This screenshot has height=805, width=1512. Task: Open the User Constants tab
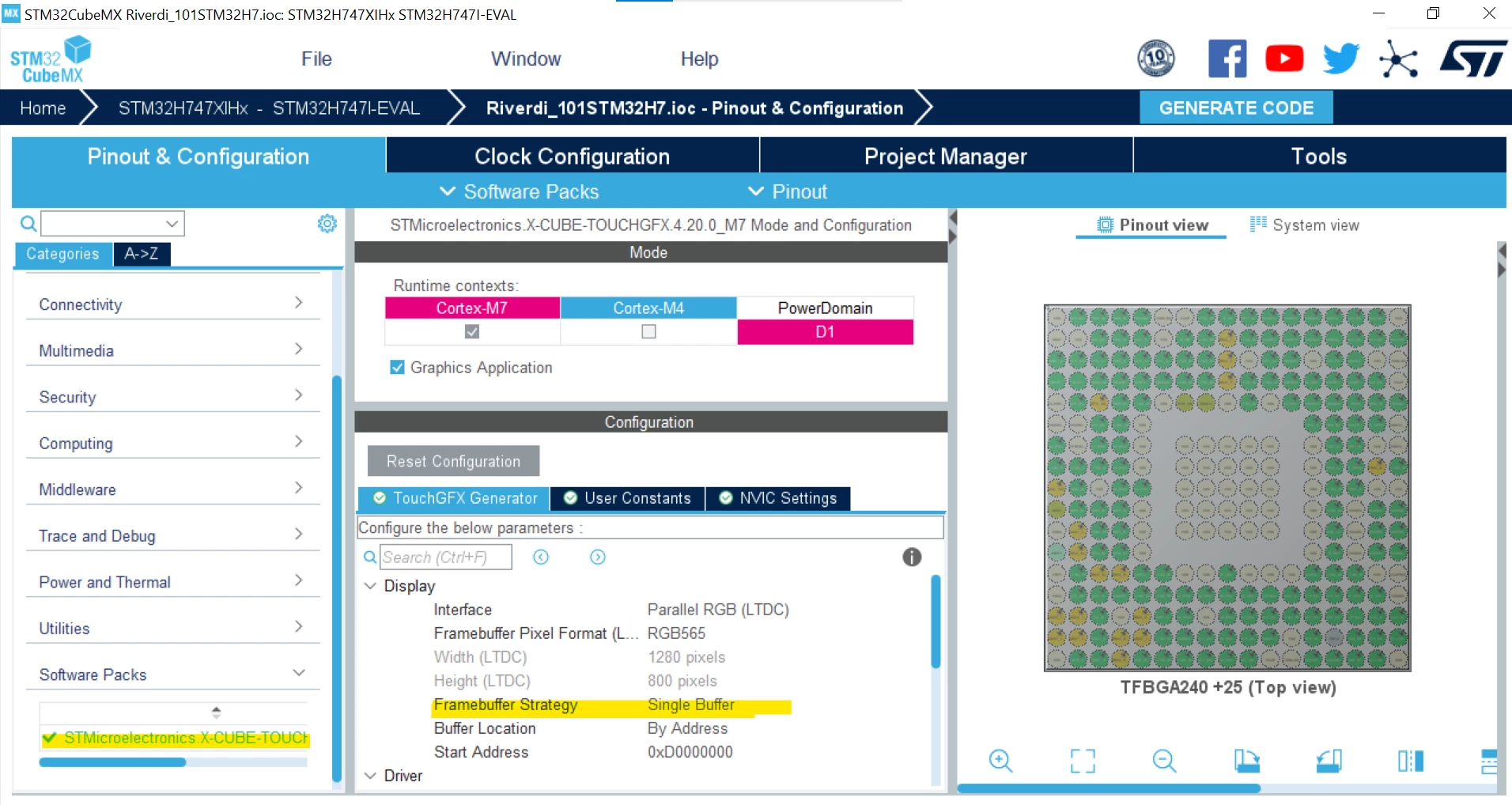pos(627,498)
